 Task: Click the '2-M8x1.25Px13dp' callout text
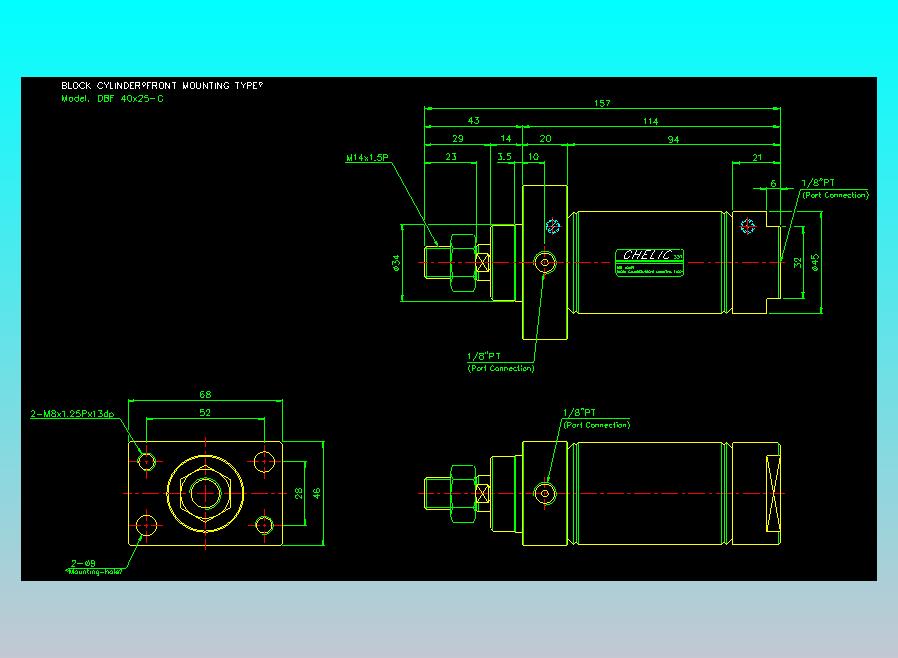click(x=72, y=413)
